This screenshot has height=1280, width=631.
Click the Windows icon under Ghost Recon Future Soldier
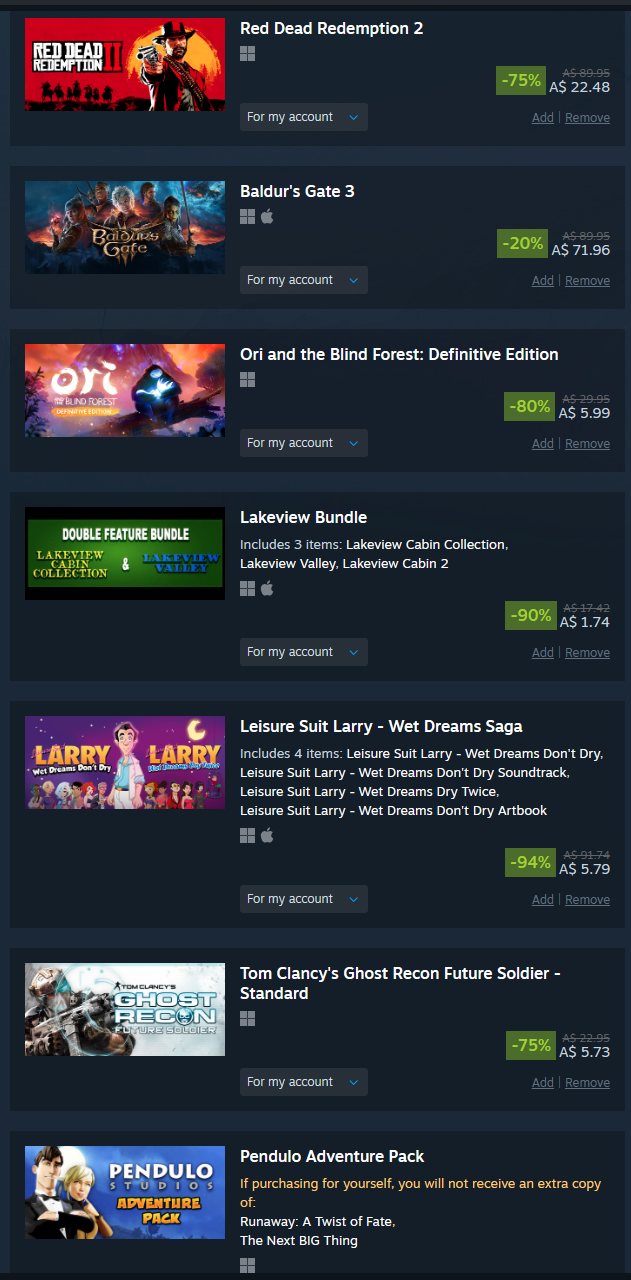point(248,1018)
